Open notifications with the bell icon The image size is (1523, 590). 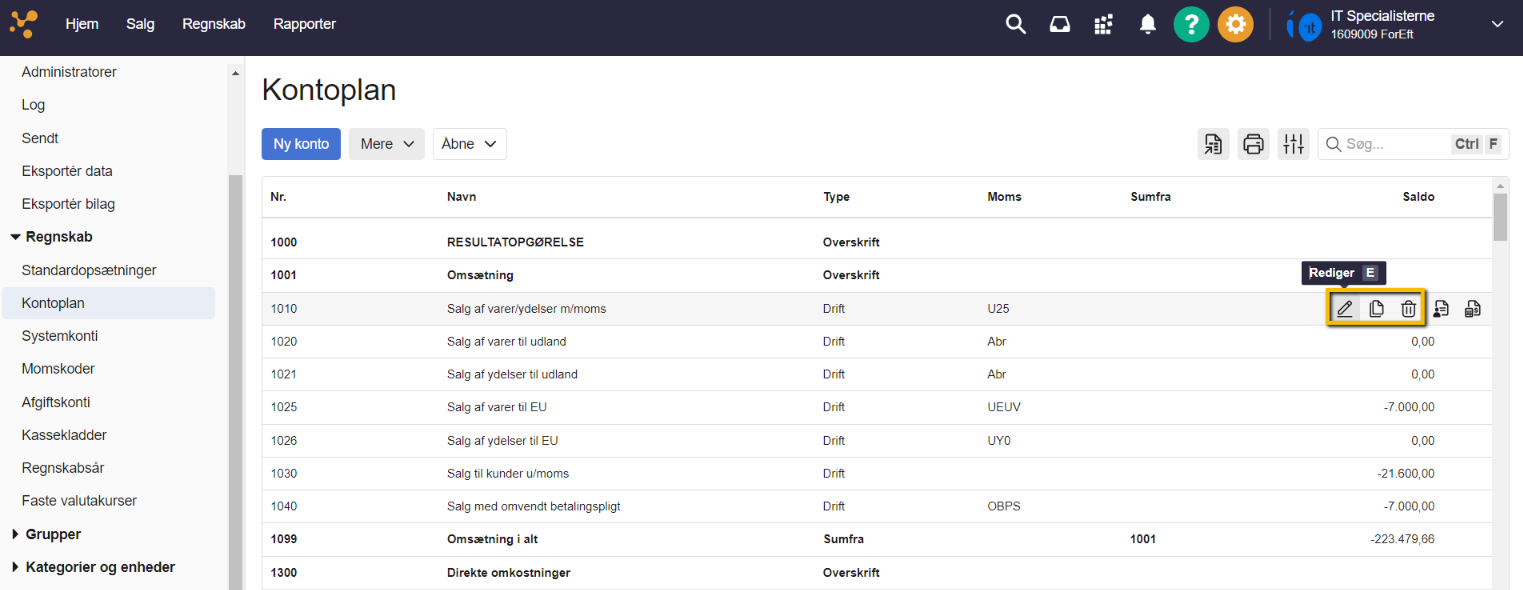(1148, 25)
